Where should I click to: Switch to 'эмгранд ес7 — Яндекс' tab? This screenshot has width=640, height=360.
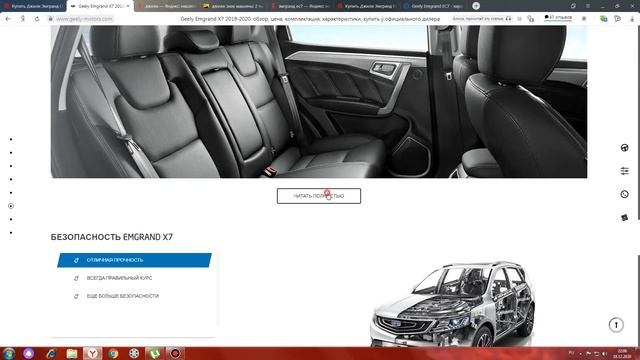(300, 6)
